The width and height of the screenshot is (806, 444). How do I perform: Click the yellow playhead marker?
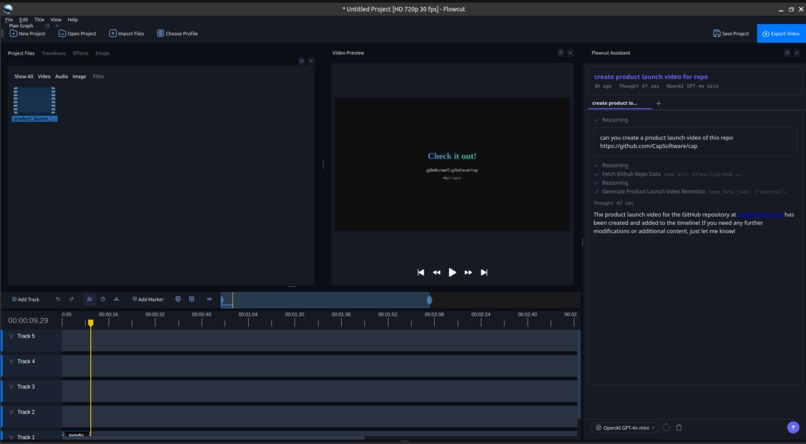click(90, 323)
